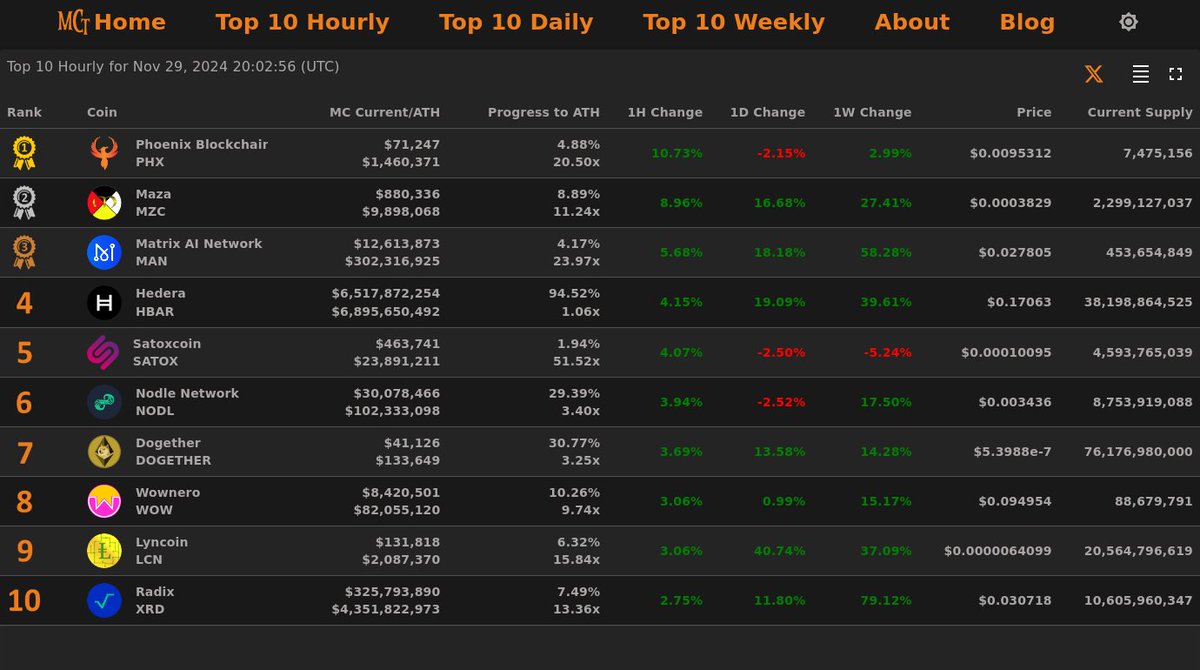This screenshot has height=670, width=1200.
Task: Toggle the fullscreen icon
Action: pos(1176,74)
